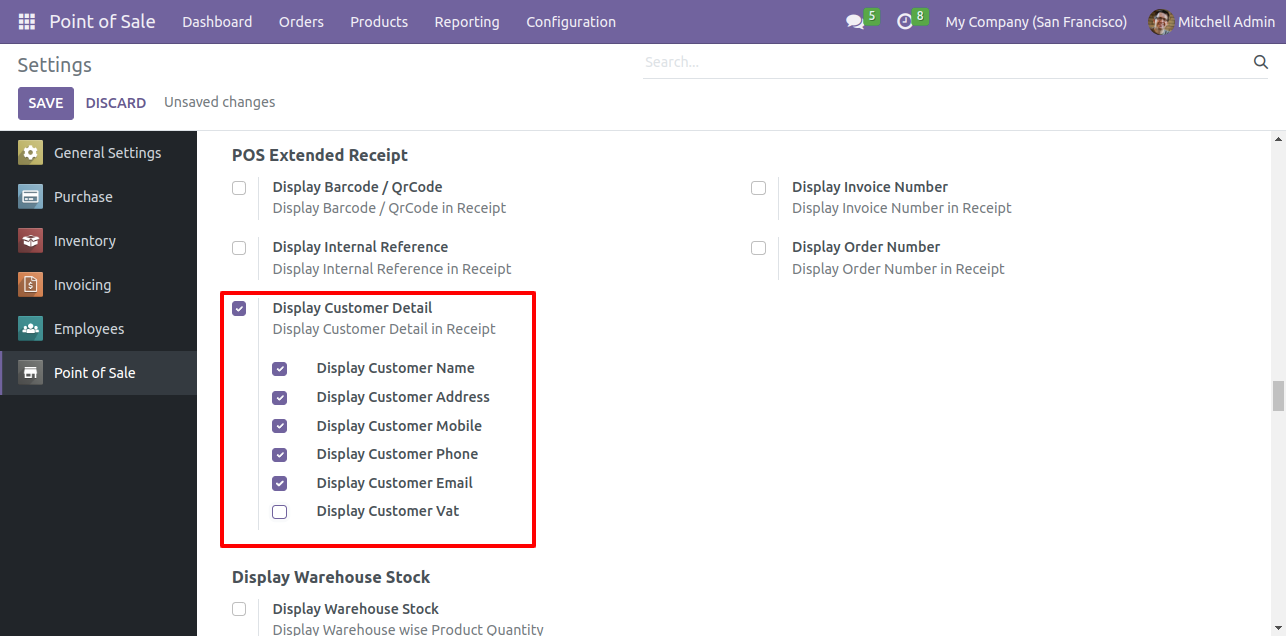The width and height of the screenshot is (1286, 636).
Task: Check Display Customer Vat checkbox
Action: (x=280, y=512)
